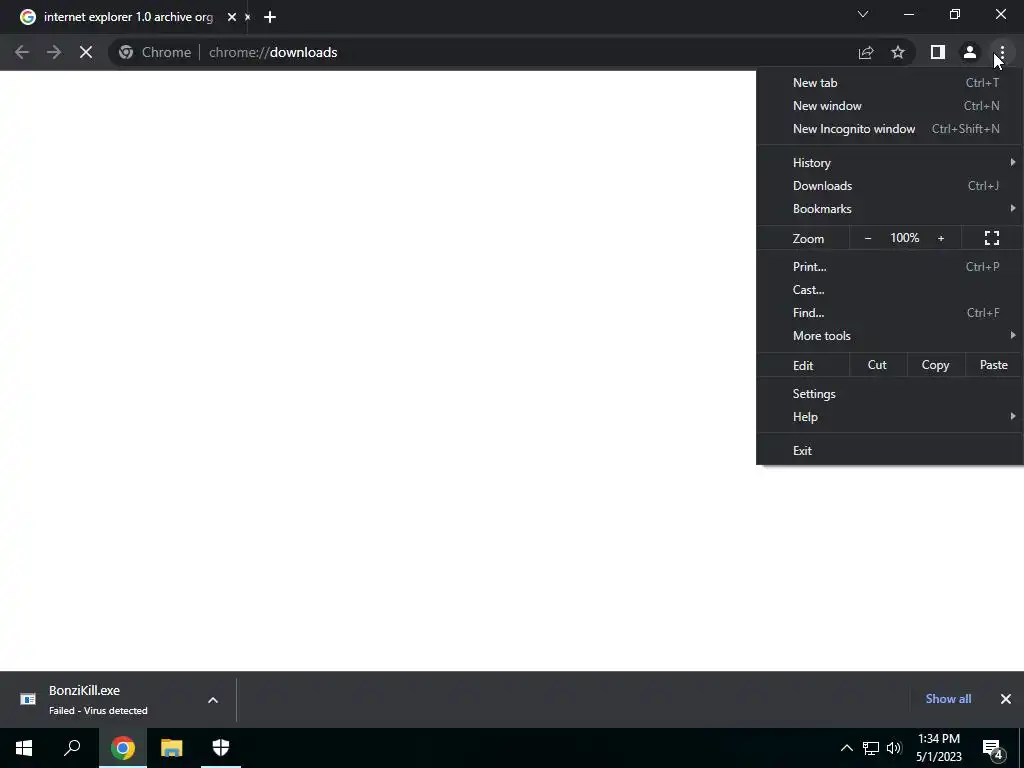Open Settings from Chrome menu
The width and height of the screenshot is (1024, 768).
889,394
